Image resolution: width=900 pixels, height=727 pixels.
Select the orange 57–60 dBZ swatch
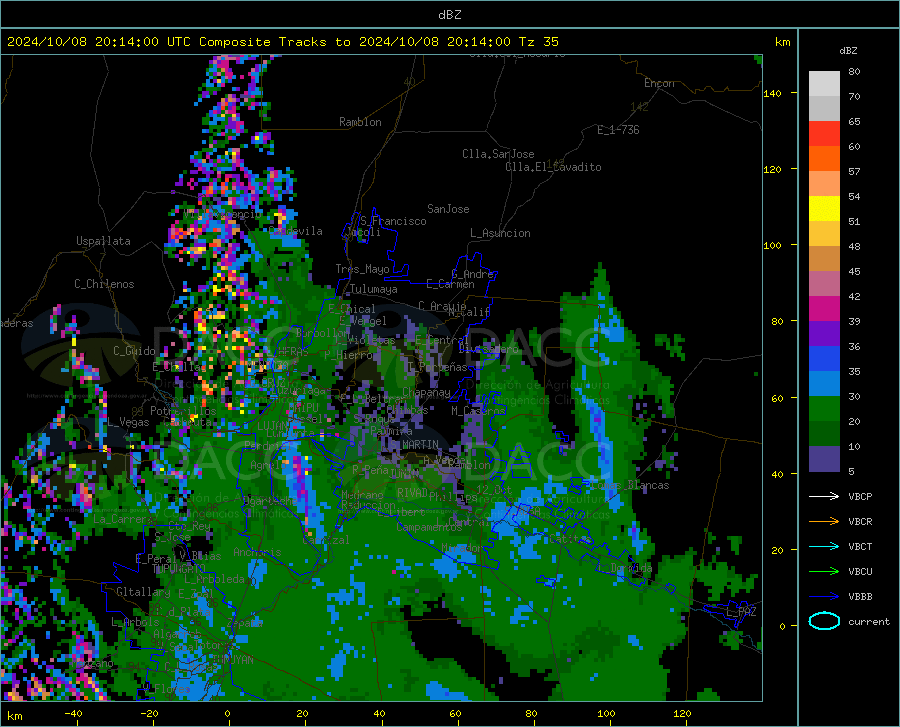pyautogui.click(x=824, y=159)
